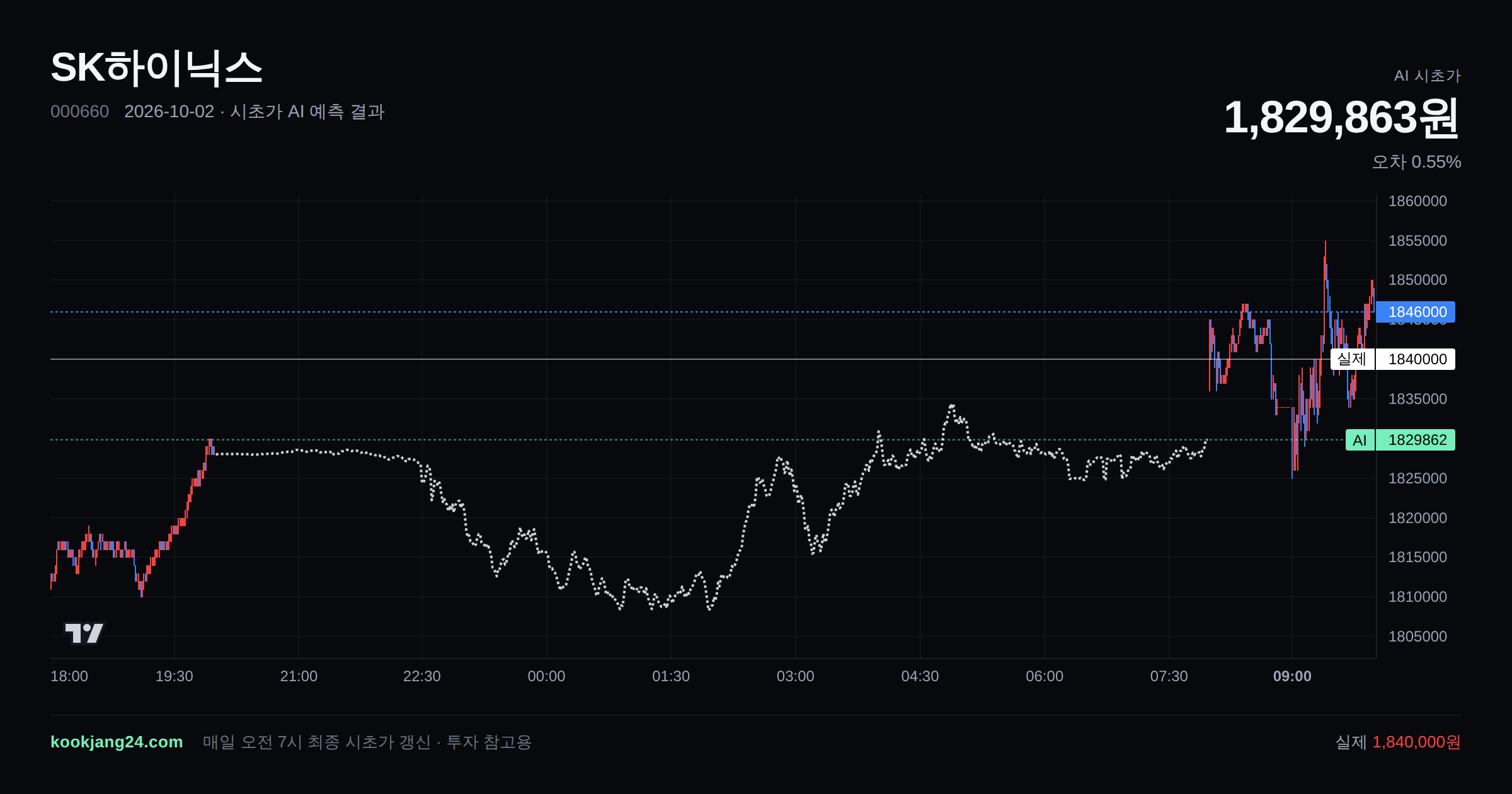Screen dimensions: 1512x794
Task: Click the 01:30 time axis label
Action: click(x=671, y=676)
